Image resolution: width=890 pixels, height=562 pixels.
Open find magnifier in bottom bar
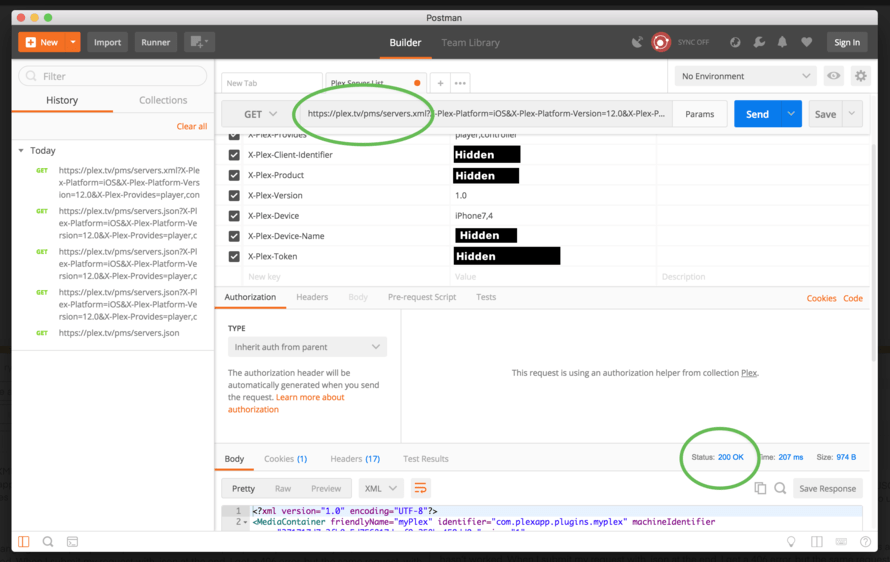tap(48, 542)
